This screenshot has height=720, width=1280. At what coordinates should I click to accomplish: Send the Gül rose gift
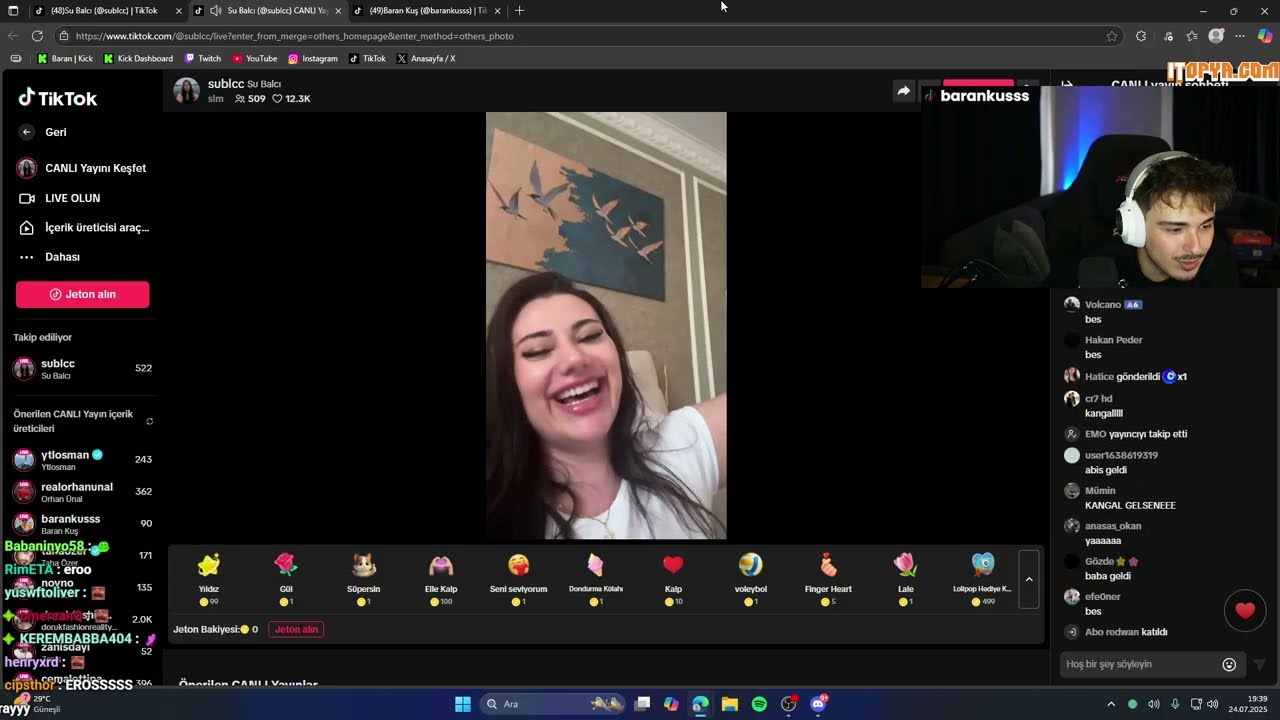(286, 579)
